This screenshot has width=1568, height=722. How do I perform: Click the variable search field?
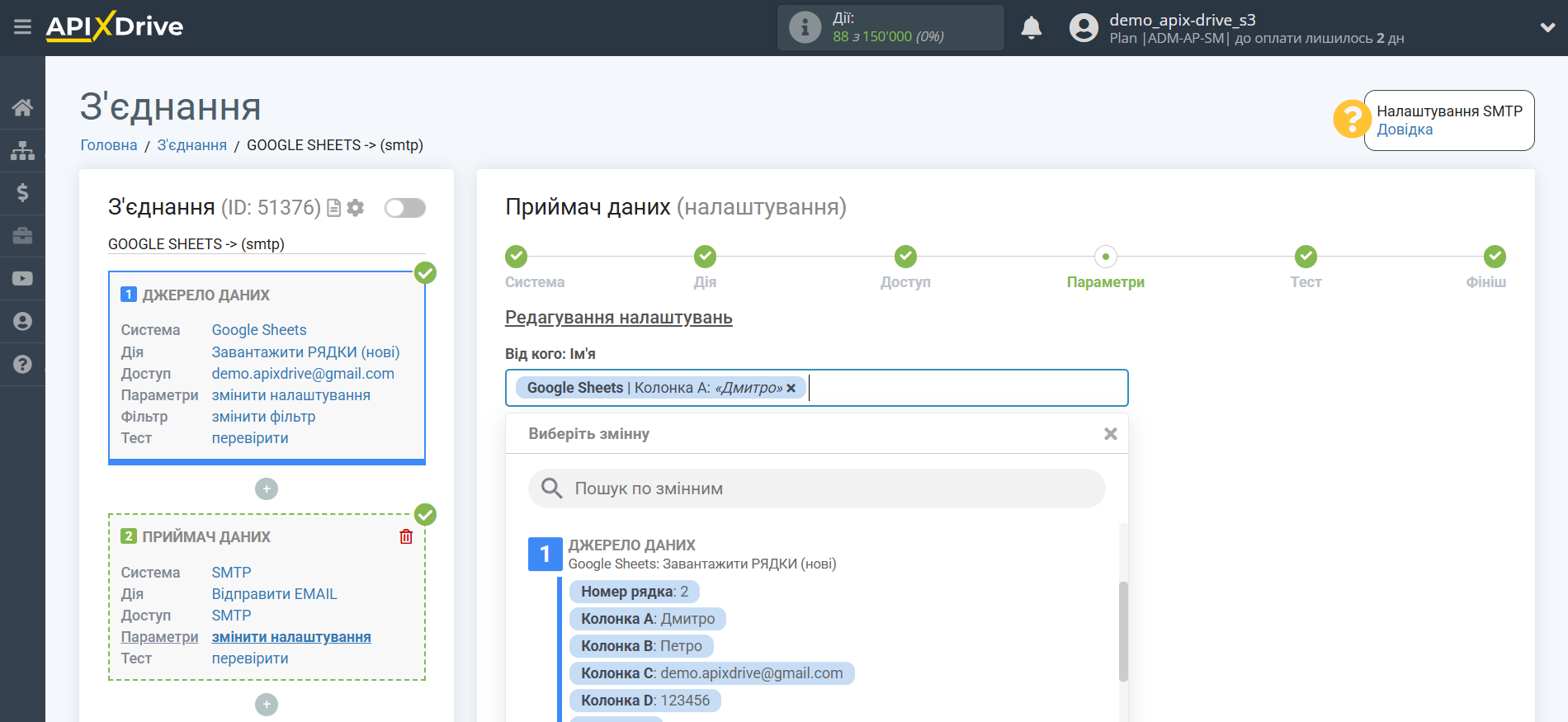[817, 488]
